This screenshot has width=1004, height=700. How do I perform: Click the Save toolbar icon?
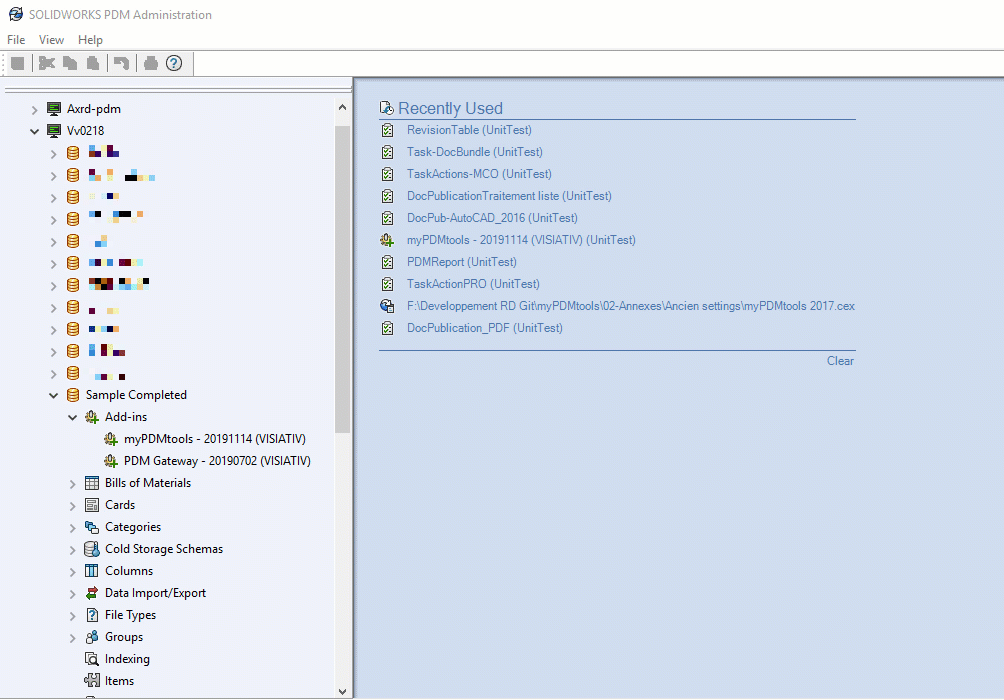(x=17, y=63)
